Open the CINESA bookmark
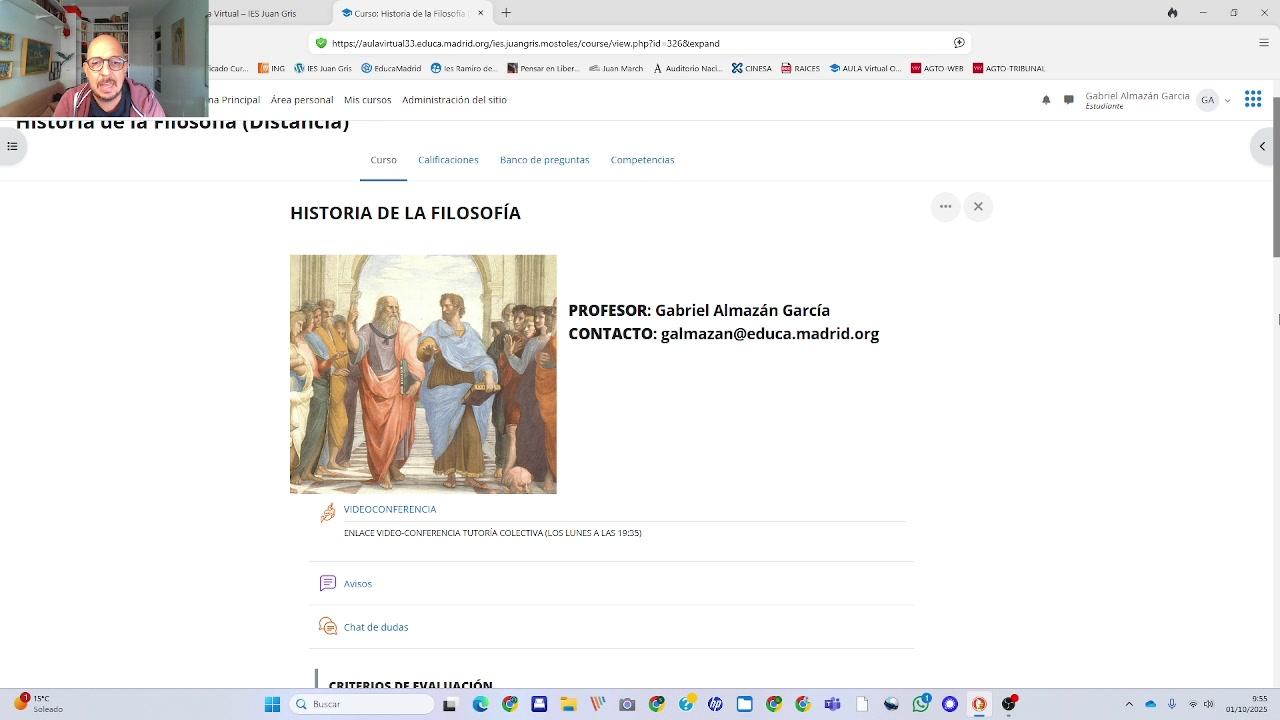The height and width of the screenshot is (720, 1280). click(752, 68)
